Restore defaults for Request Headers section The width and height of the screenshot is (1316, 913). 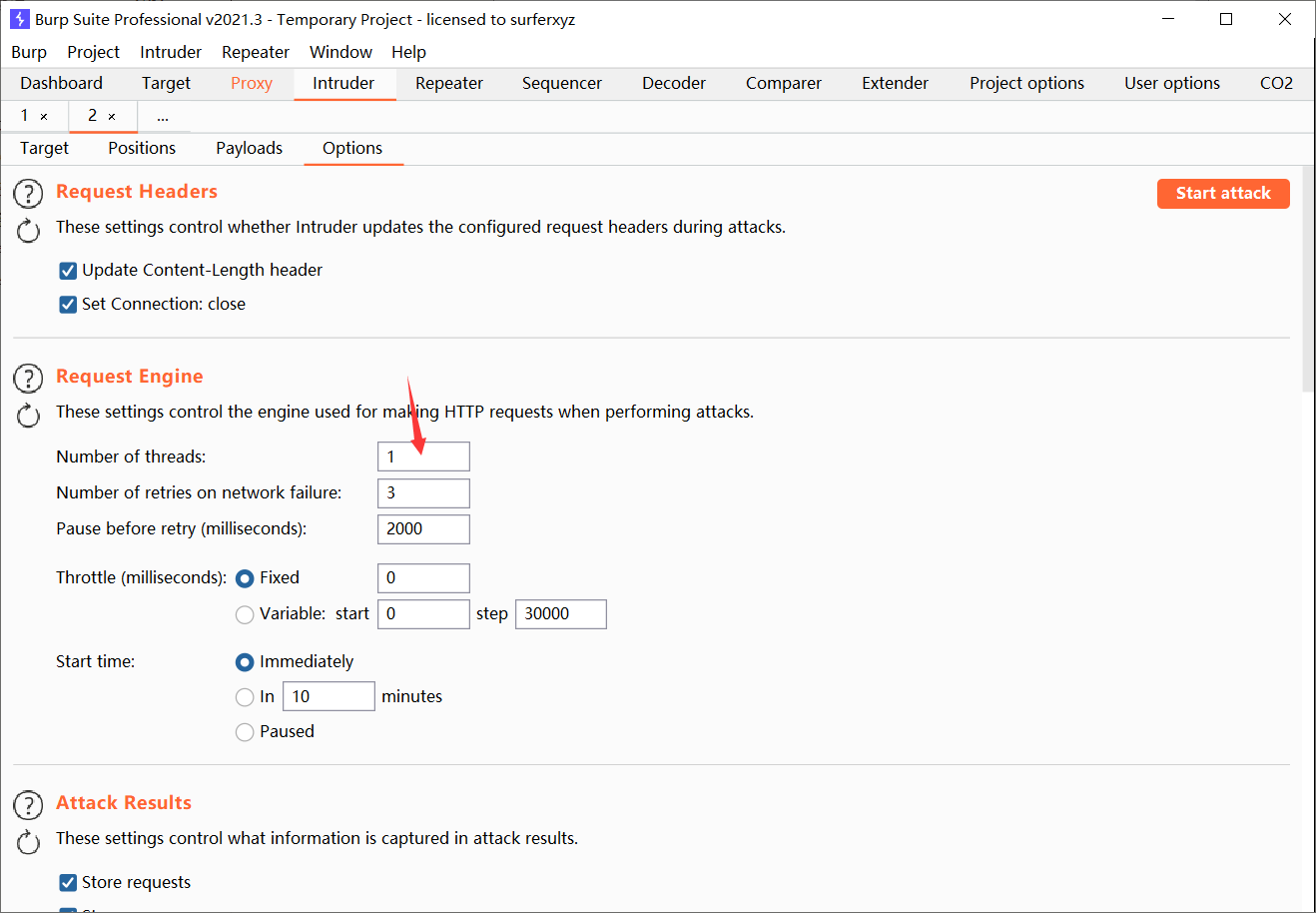28,231
